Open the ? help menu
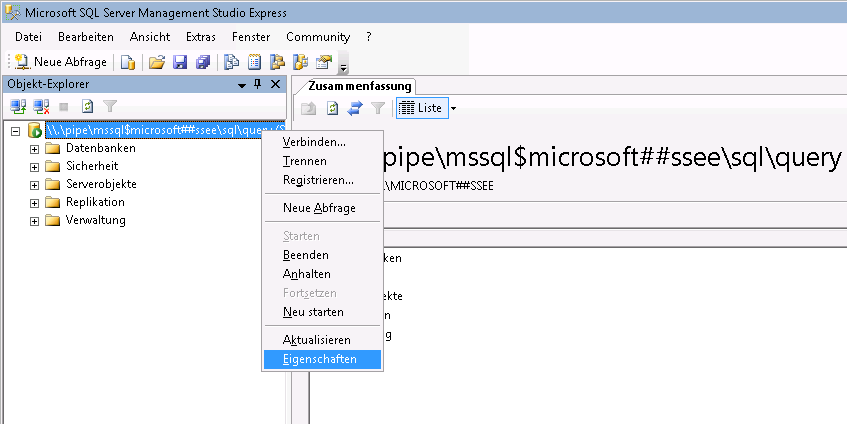The height and width of the screenshot is (424, 847). pos(369,37)
